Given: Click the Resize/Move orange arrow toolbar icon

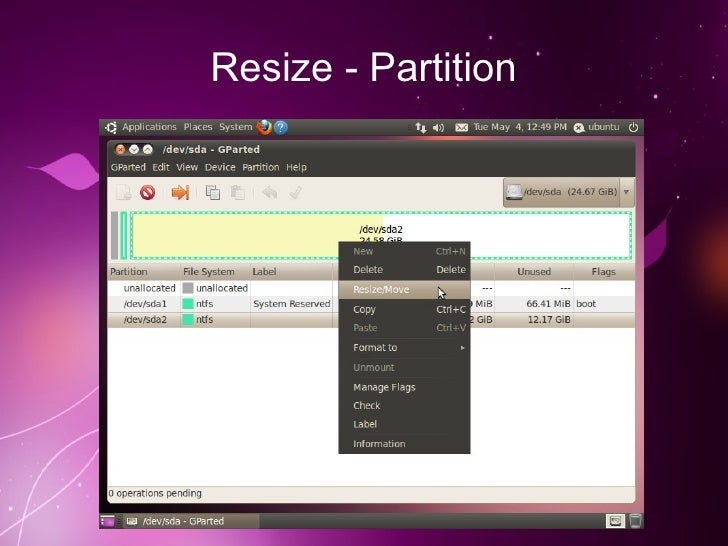Looking at the screenshot, I should (x=181, y=192).
